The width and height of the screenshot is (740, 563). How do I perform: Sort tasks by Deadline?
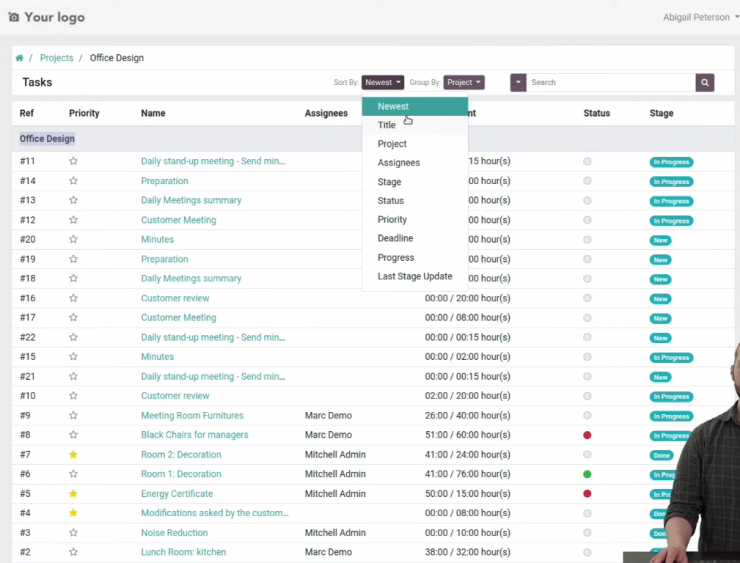pos(415,238)
